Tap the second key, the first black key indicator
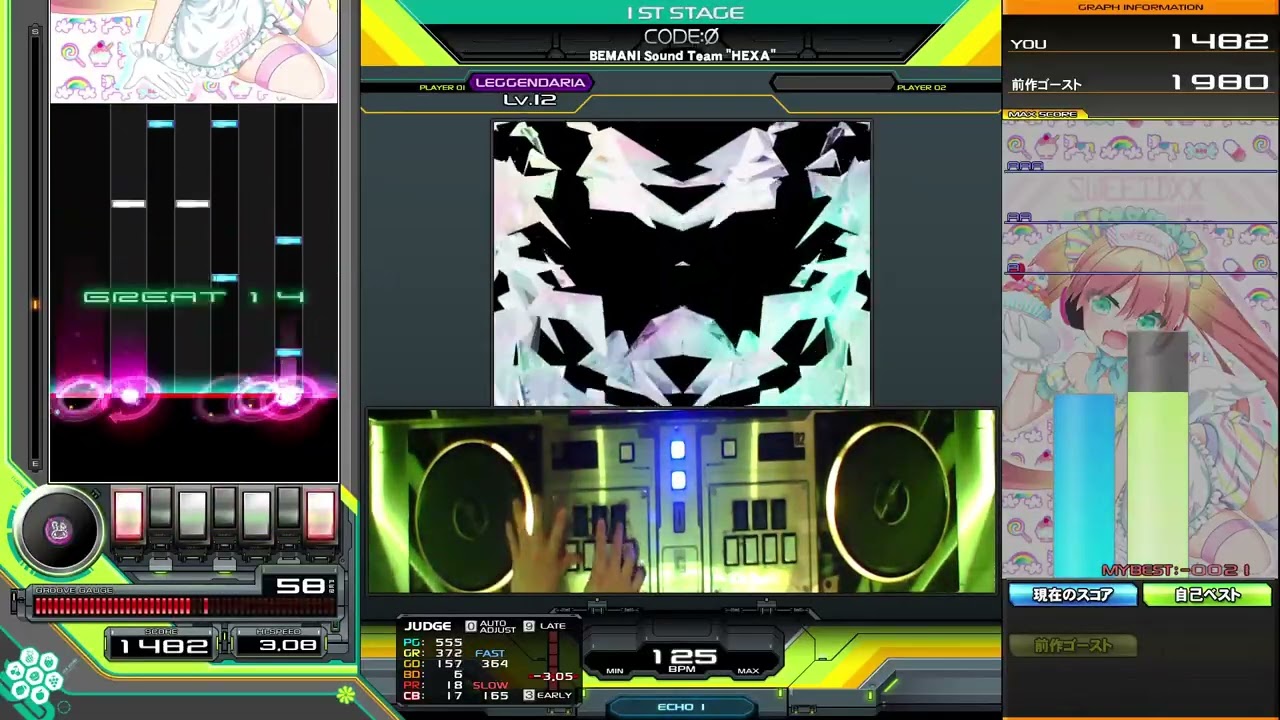This screenshot has width=1280, height=720. pyautogui.click(x=161, y=508)
